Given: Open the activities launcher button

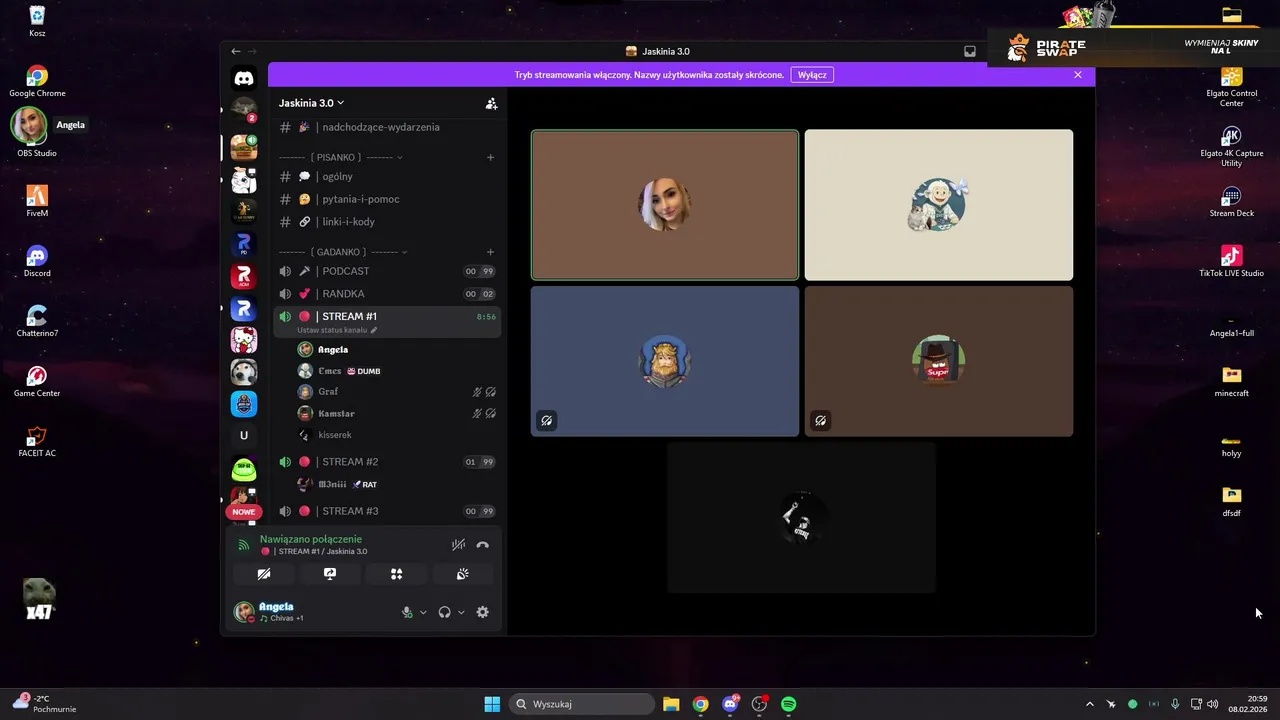Looking at the screenshot, I should [396, 574].
